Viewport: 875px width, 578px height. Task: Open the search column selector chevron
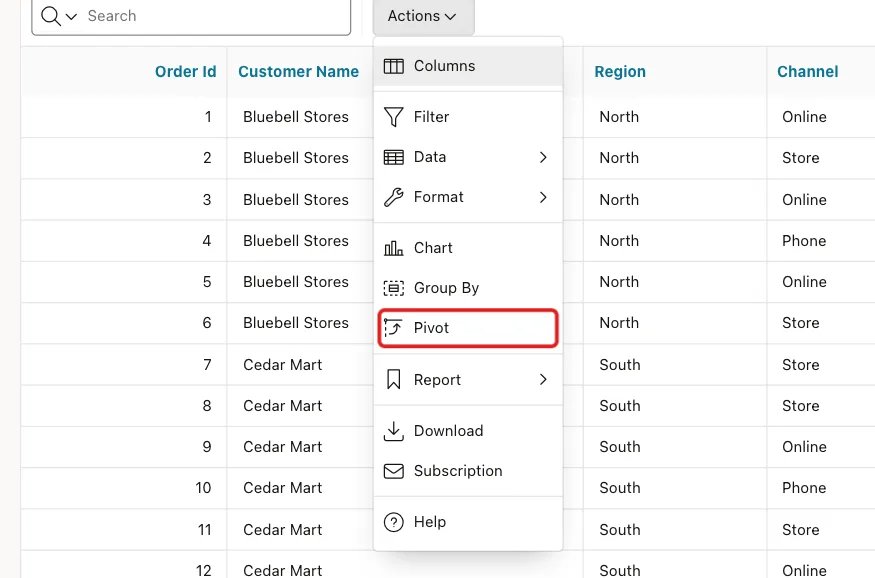71,17
